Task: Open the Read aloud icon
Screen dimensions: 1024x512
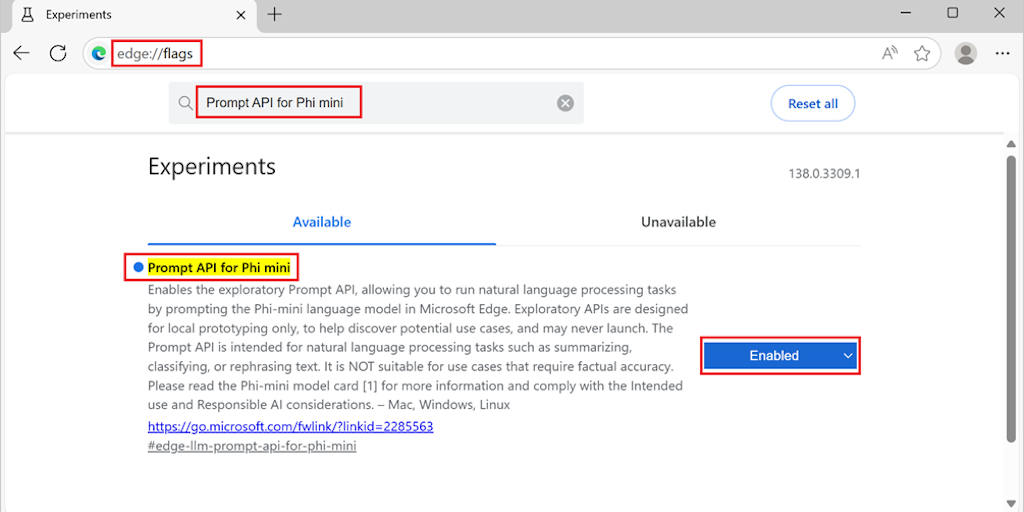Action: 889,54
